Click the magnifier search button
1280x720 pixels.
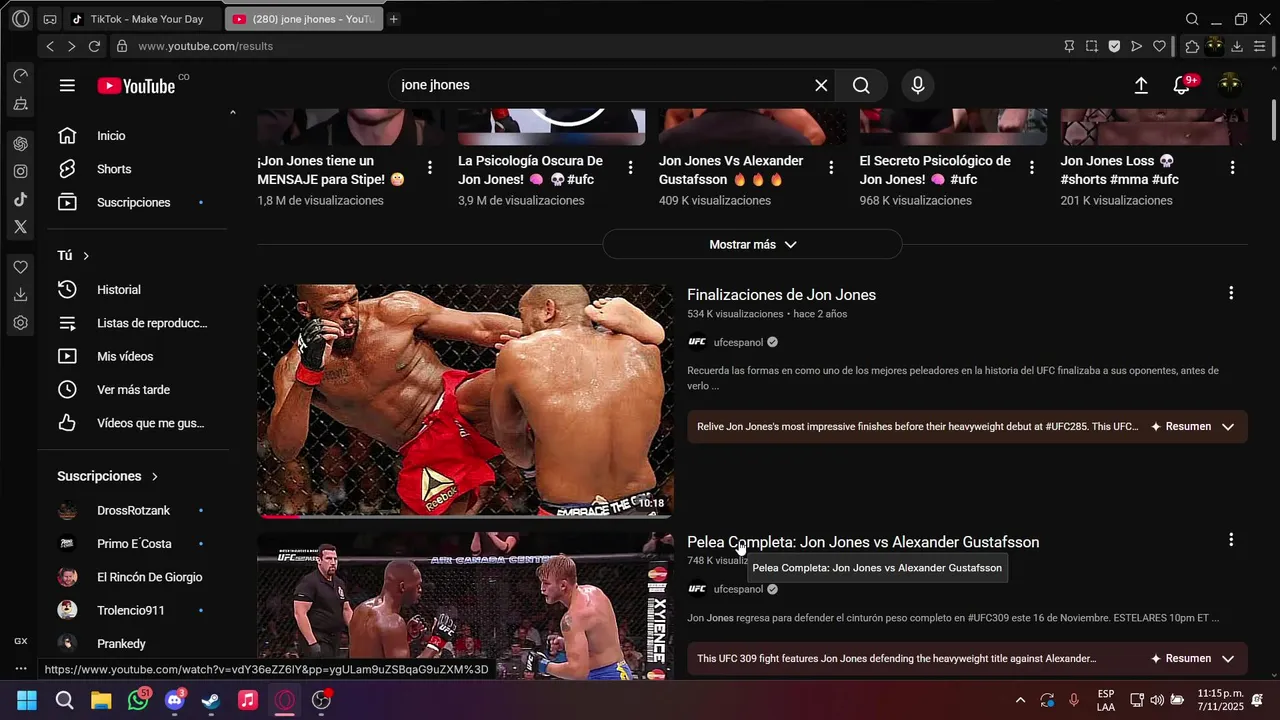(861, 85)
